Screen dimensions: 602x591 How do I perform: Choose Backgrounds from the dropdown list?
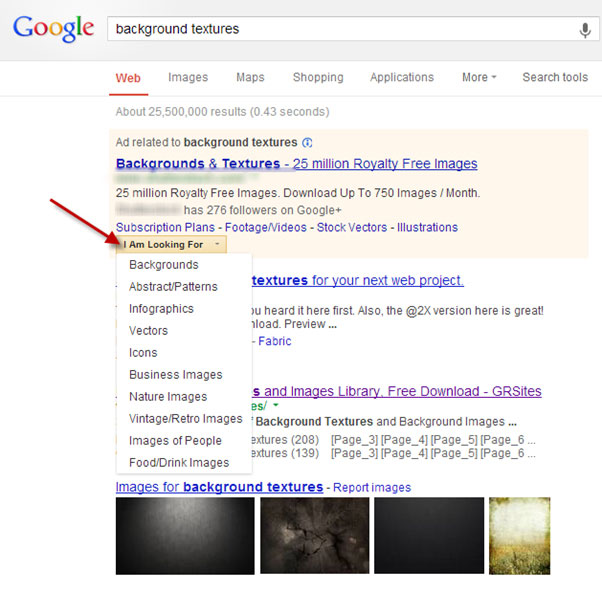pyautogui.click(x=164, y=265)
